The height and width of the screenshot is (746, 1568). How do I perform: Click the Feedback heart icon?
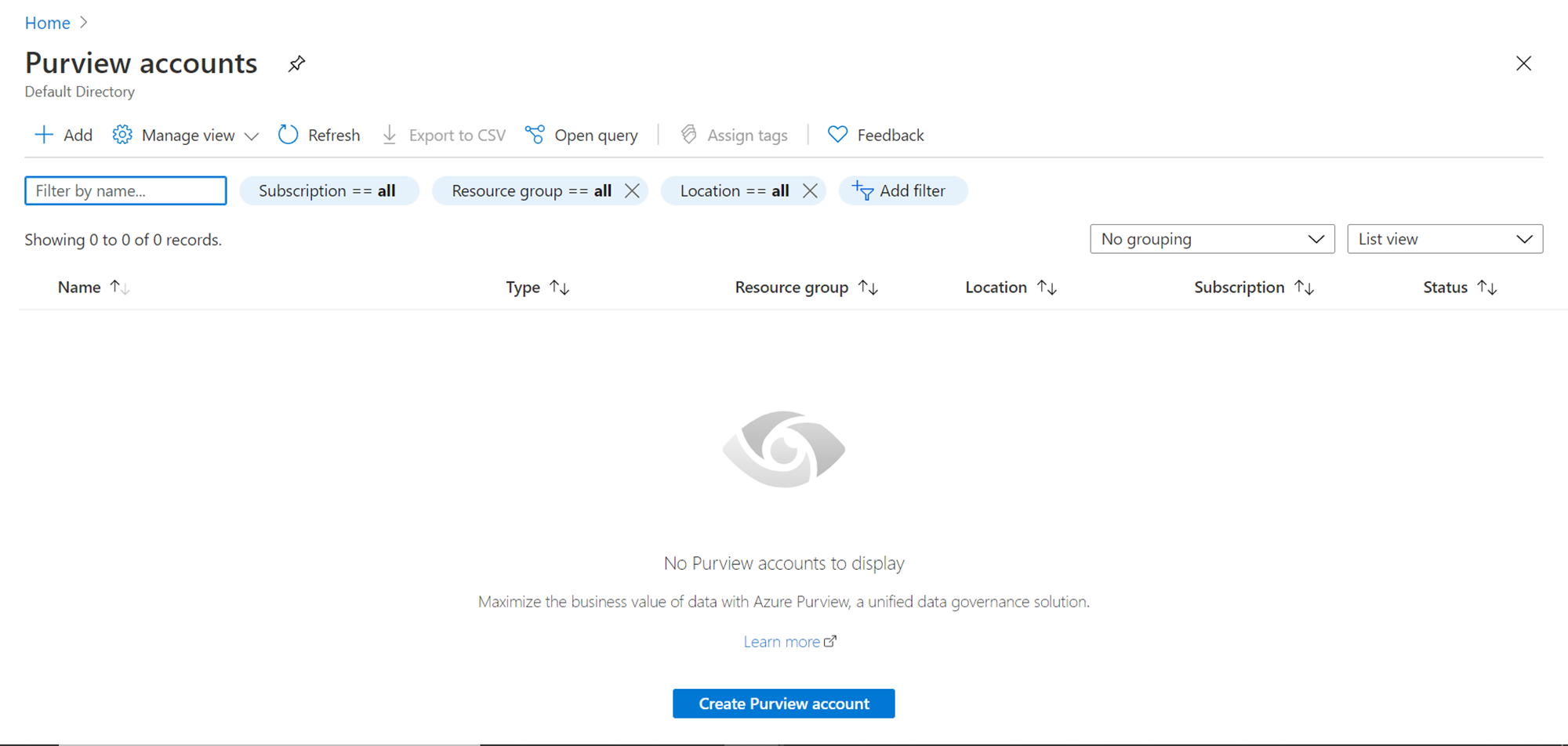coord(837,135)
